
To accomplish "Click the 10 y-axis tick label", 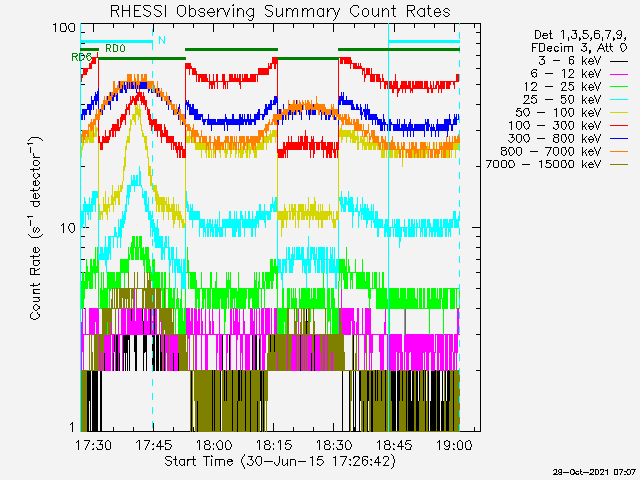I will coord(68,228).
